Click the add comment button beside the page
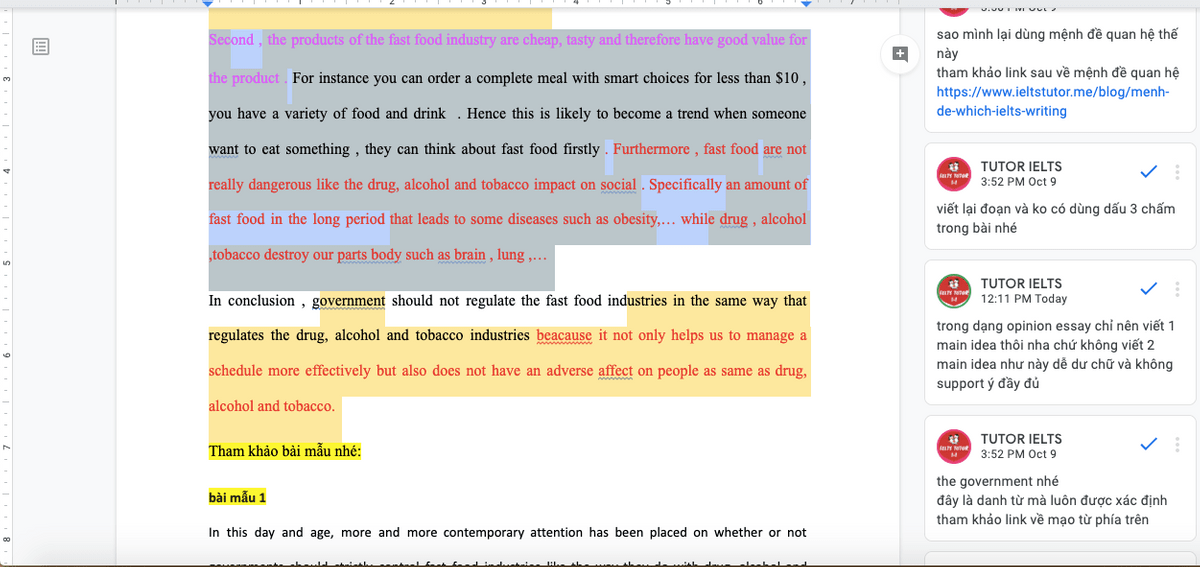 pyautogui.click(x=899, y=54)
